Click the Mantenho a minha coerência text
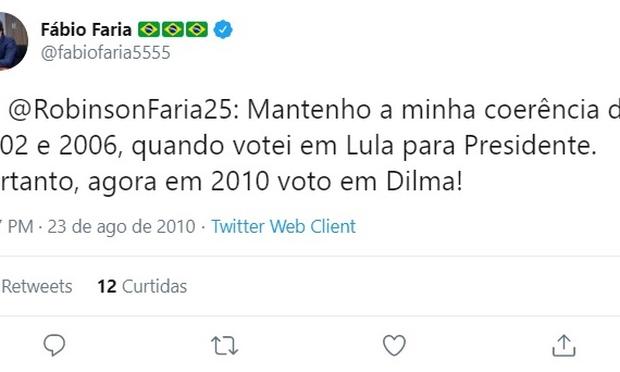The width and height of the screenshot is (620, 372). point(423,110)
